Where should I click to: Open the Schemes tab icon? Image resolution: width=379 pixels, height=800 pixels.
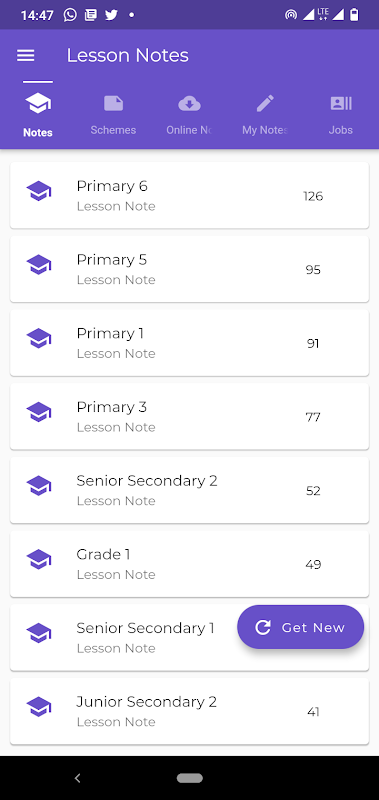(x=113, y=104)
